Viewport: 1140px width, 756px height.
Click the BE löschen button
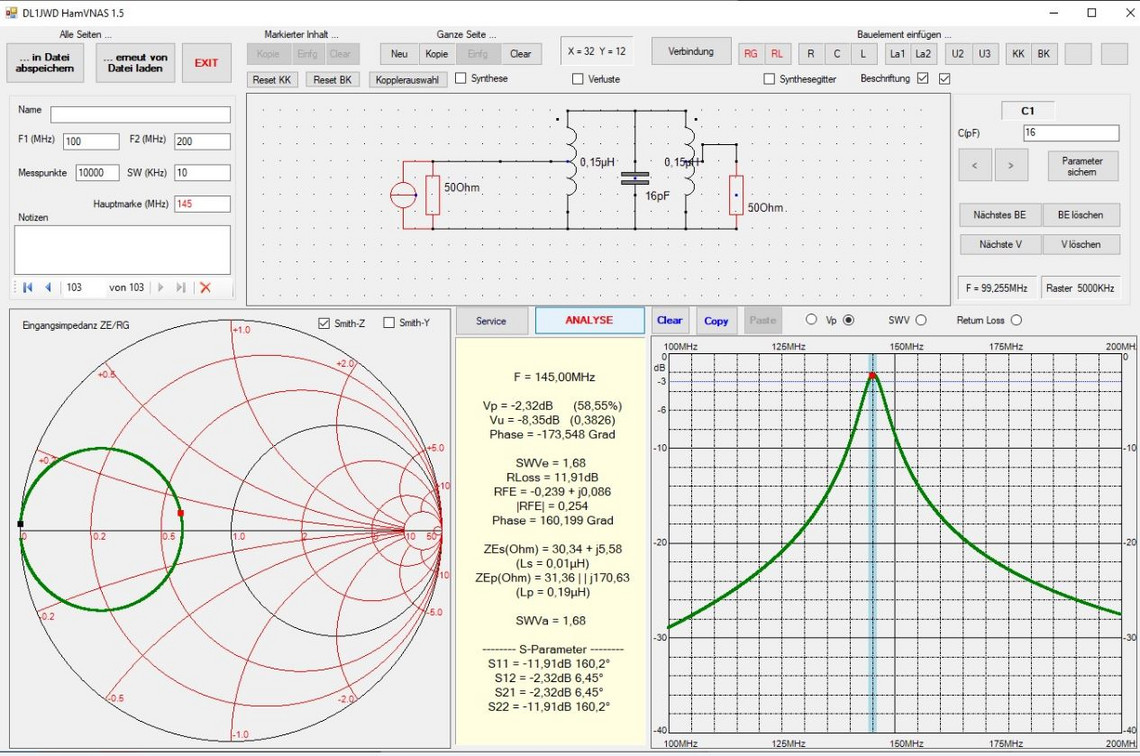1080,215
